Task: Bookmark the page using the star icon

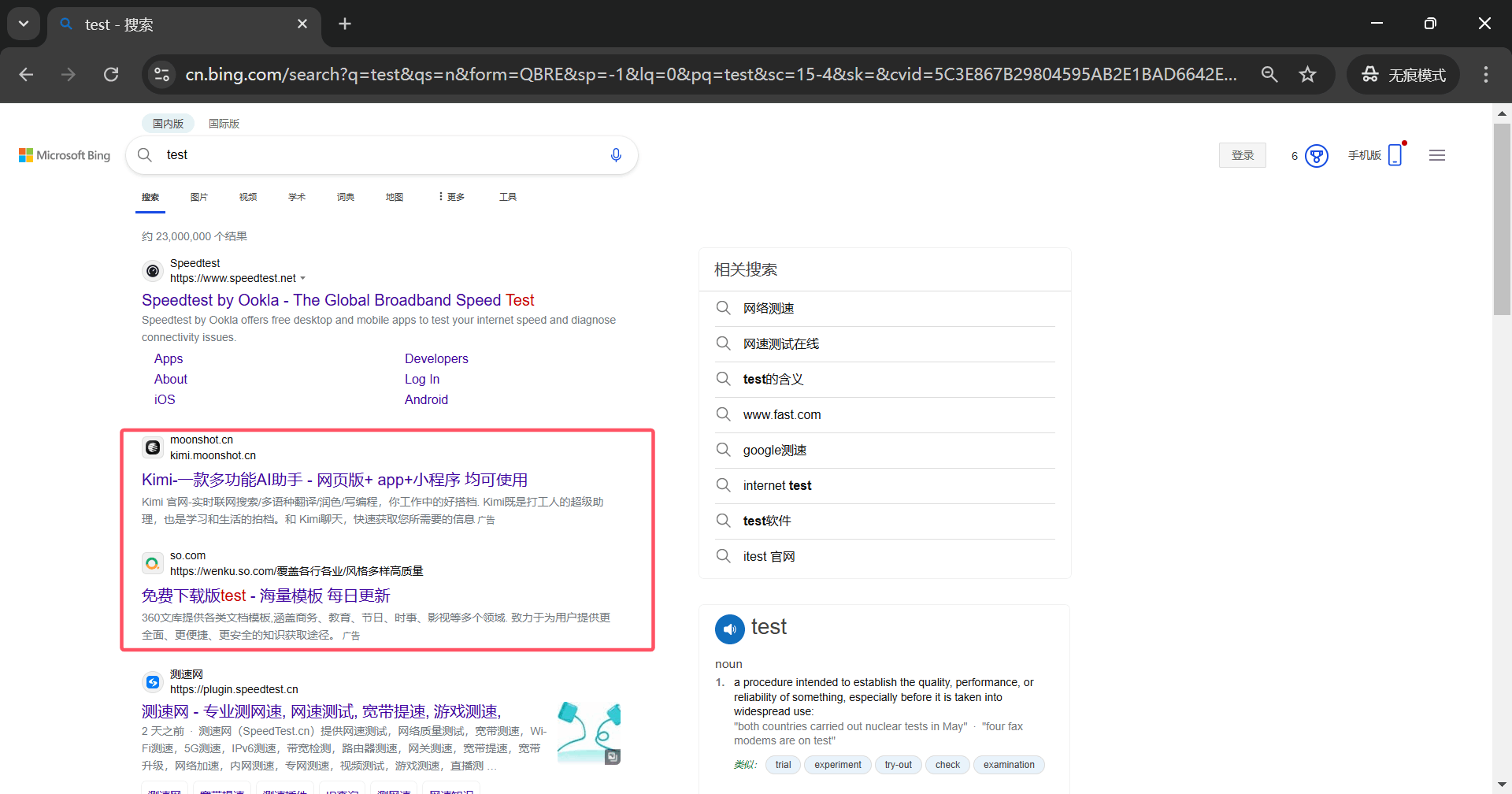Action: (x=1307, y=74)
